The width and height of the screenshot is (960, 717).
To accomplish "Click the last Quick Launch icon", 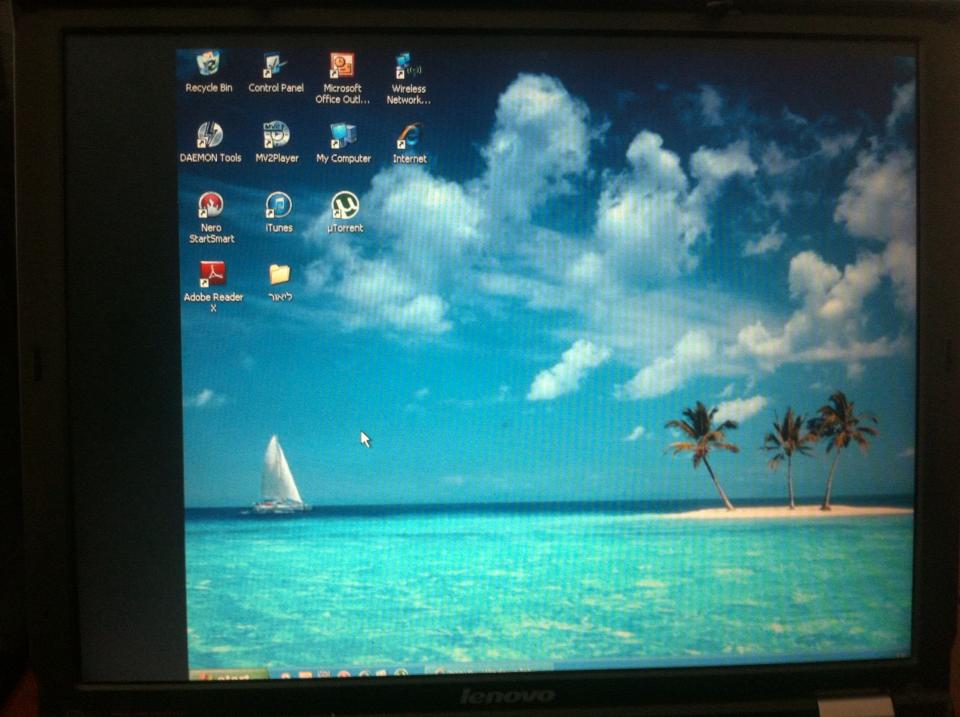I will click(402, 673).
